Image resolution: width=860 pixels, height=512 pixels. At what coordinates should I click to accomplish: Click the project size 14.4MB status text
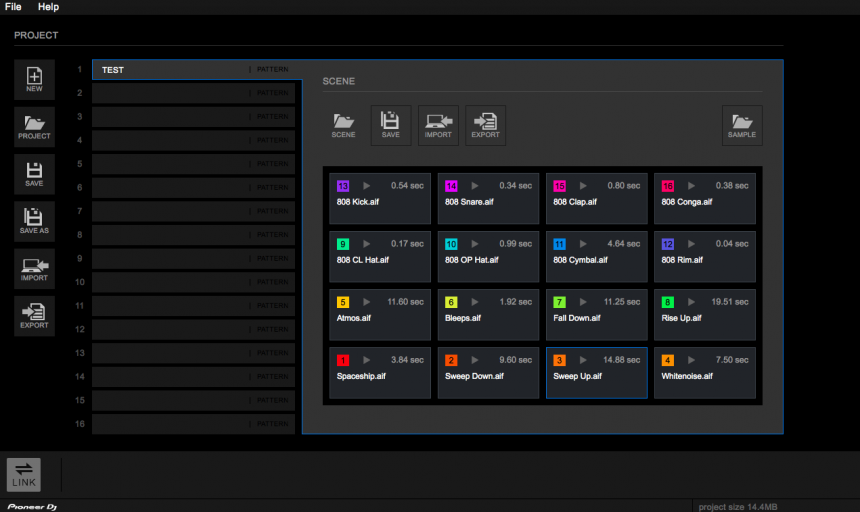point(738,507)
